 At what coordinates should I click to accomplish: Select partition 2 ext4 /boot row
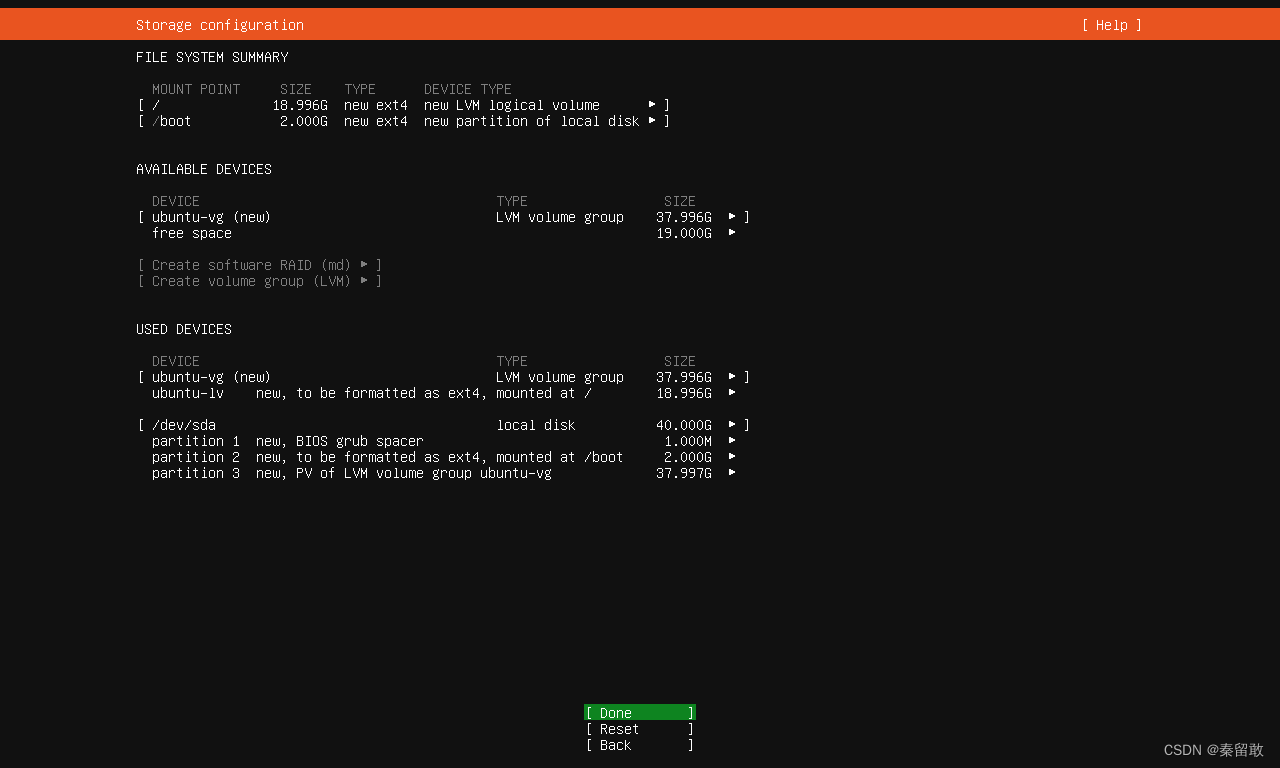(444, 457)
